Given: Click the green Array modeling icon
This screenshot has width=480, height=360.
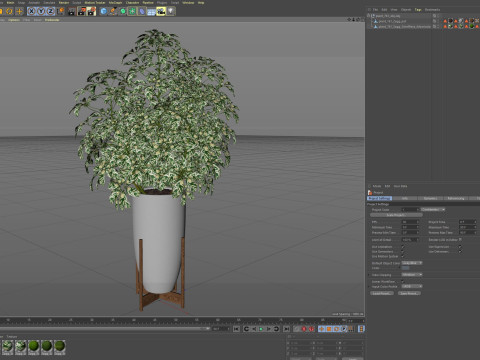Looking at the screenshot, I should (132, 11).
